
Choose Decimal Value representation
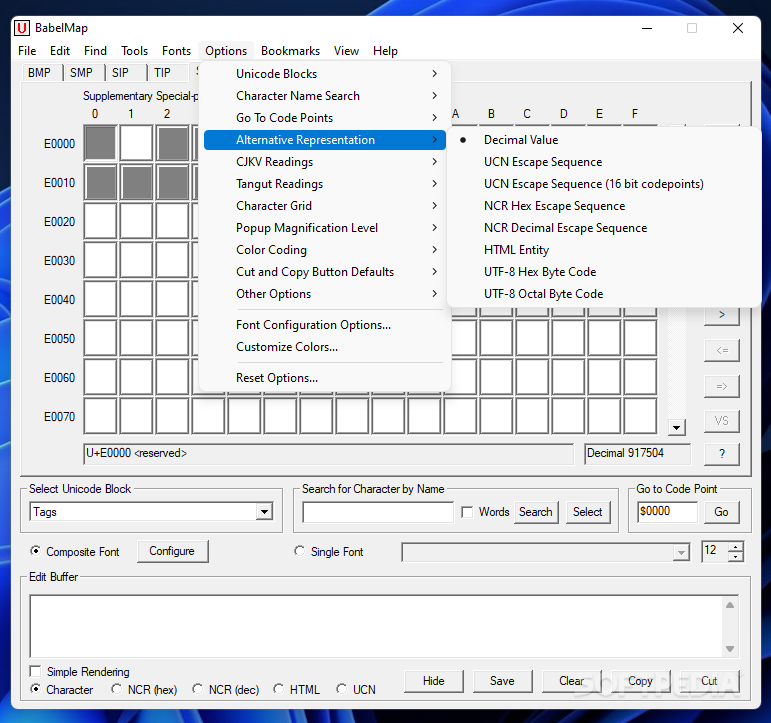coord(604,140)
